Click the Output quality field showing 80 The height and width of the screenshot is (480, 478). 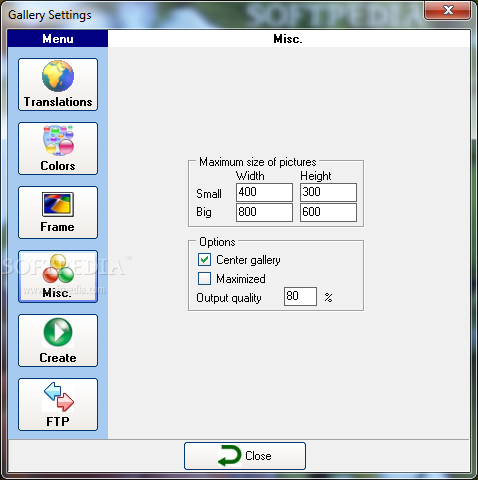click(x=300, y=296)
